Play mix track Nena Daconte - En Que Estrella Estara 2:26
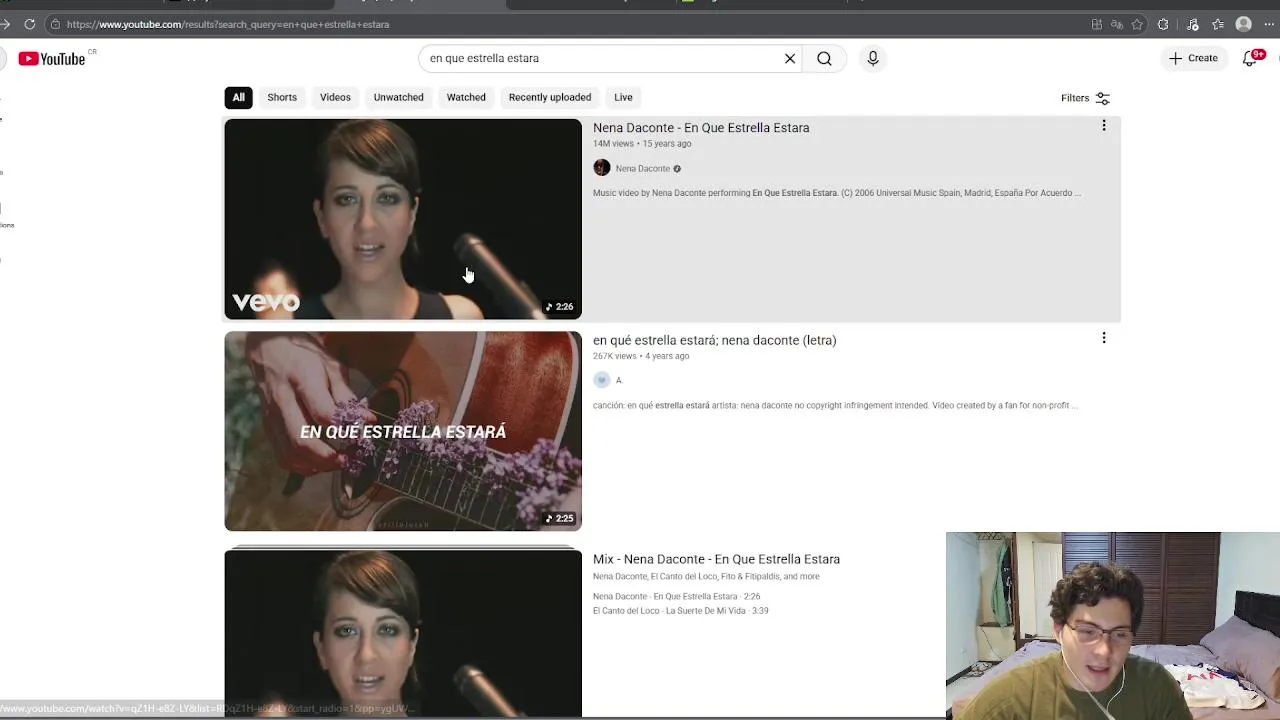The height and width of the screenshot is (720, 1280). tap(677, 597)
